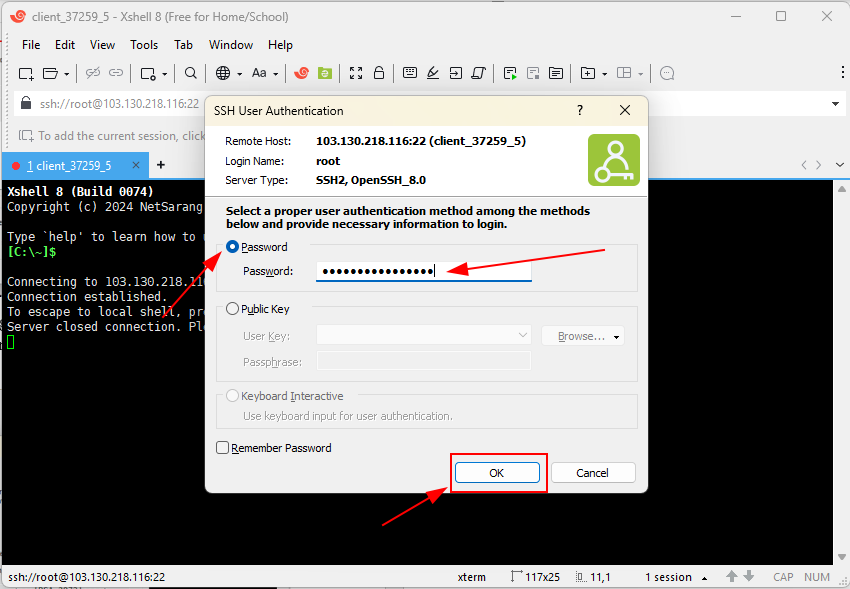Screen dimensions: 850x589
Task: Select the Find toolbar icon
Action: point(189,73)
